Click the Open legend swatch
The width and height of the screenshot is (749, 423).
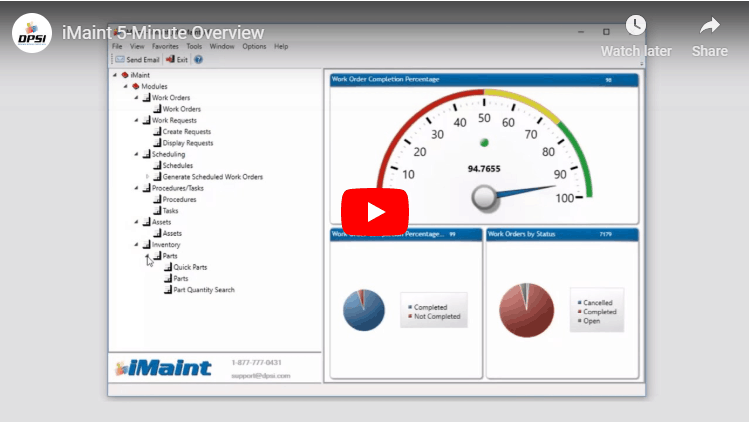click(579, 321)
